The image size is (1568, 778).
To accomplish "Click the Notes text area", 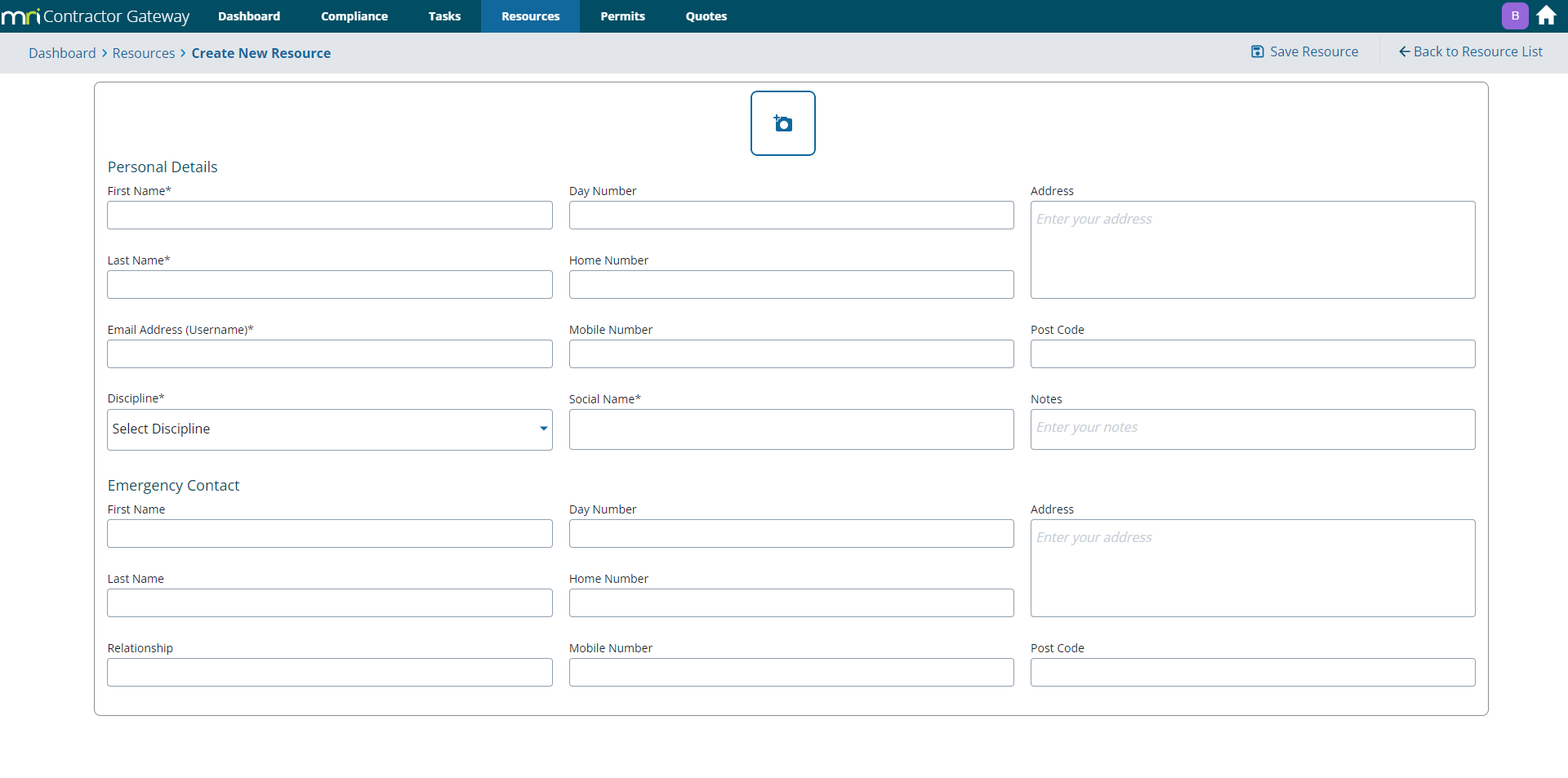I will (x=1252, y=429).
